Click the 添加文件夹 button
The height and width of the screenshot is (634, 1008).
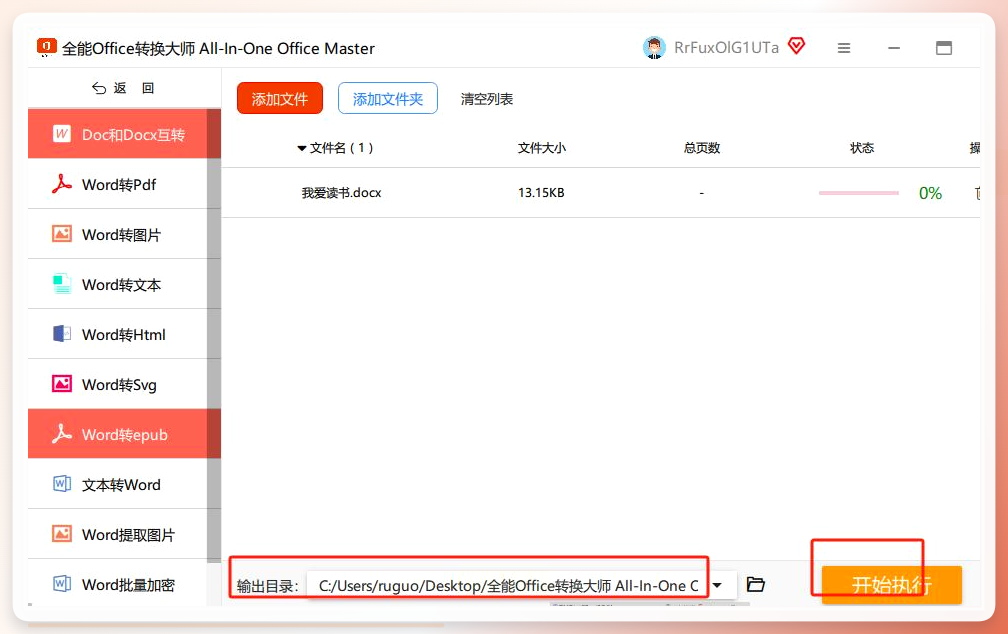point(388,98)
